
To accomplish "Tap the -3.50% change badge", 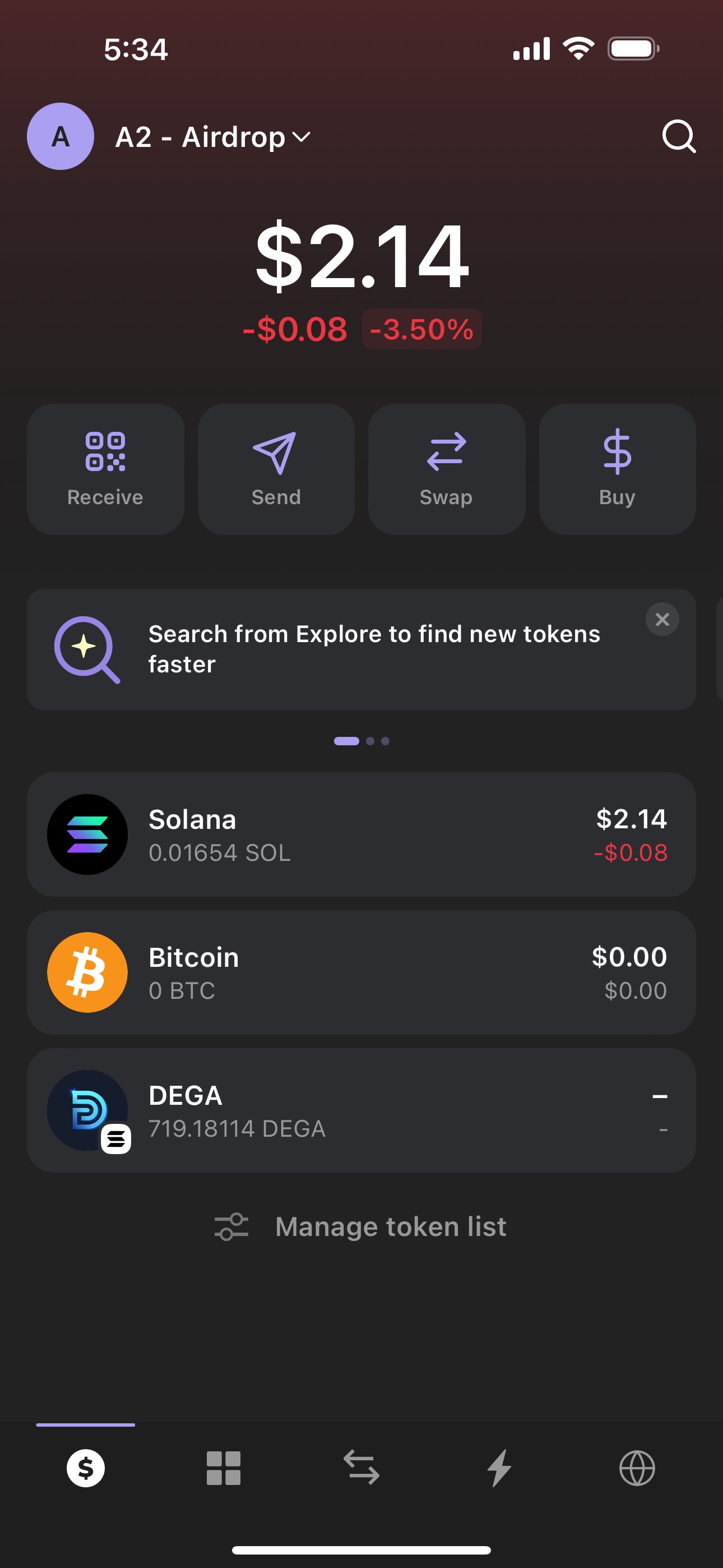I will [421, 329].
